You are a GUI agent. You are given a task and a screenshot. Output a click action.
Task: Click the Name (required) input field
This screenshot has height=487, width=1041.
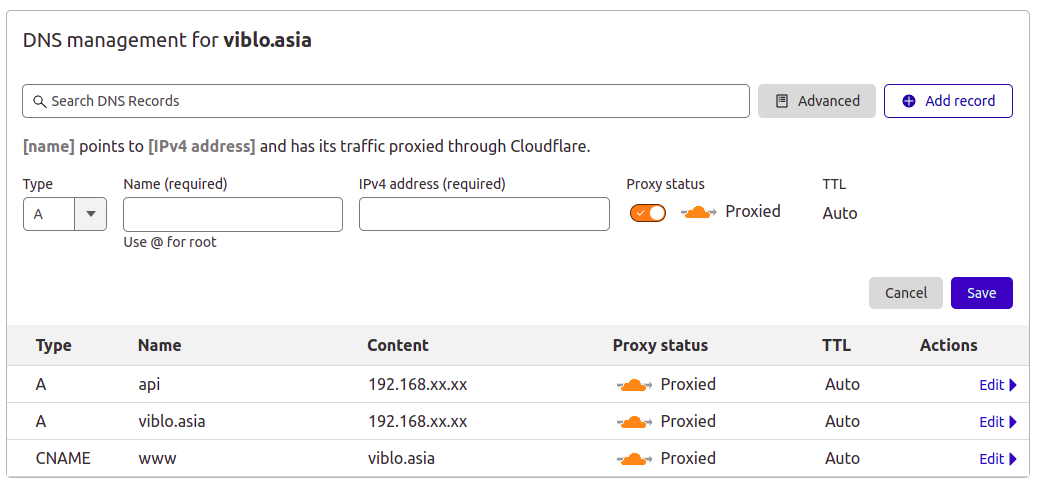pyautogui.click(x=233, y=214)
